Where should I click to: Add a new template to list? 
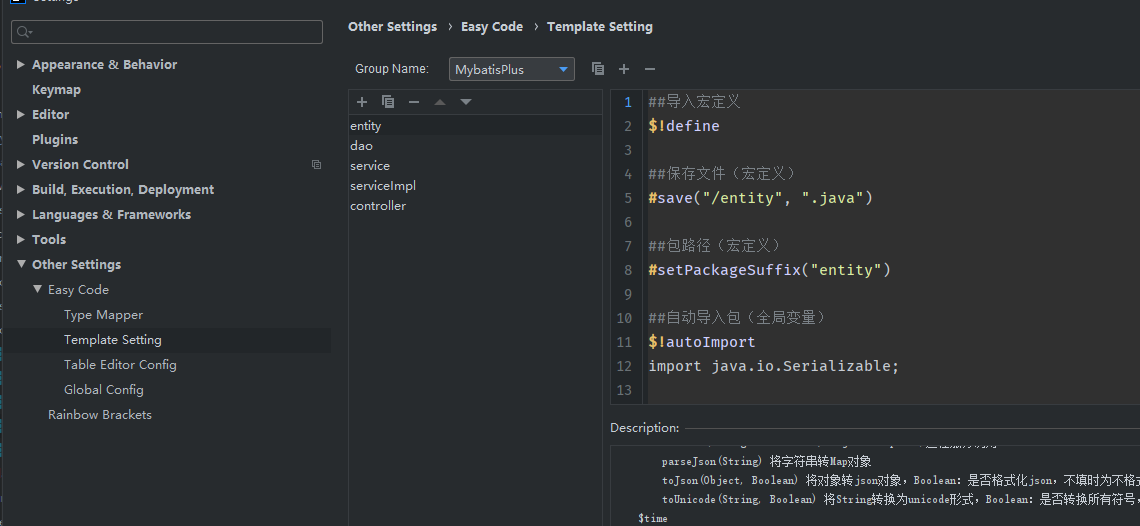click(362, 102)
